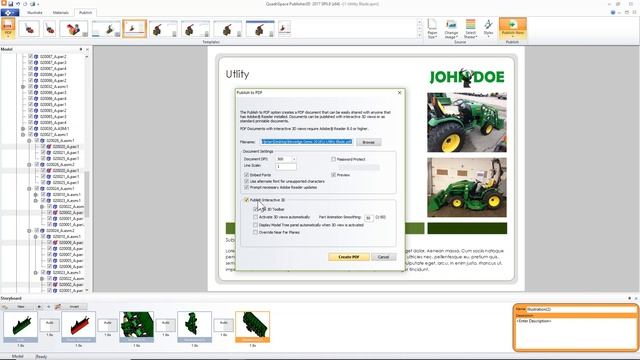Click the Part Animation Smoothing value field

[x=369, y=218]
